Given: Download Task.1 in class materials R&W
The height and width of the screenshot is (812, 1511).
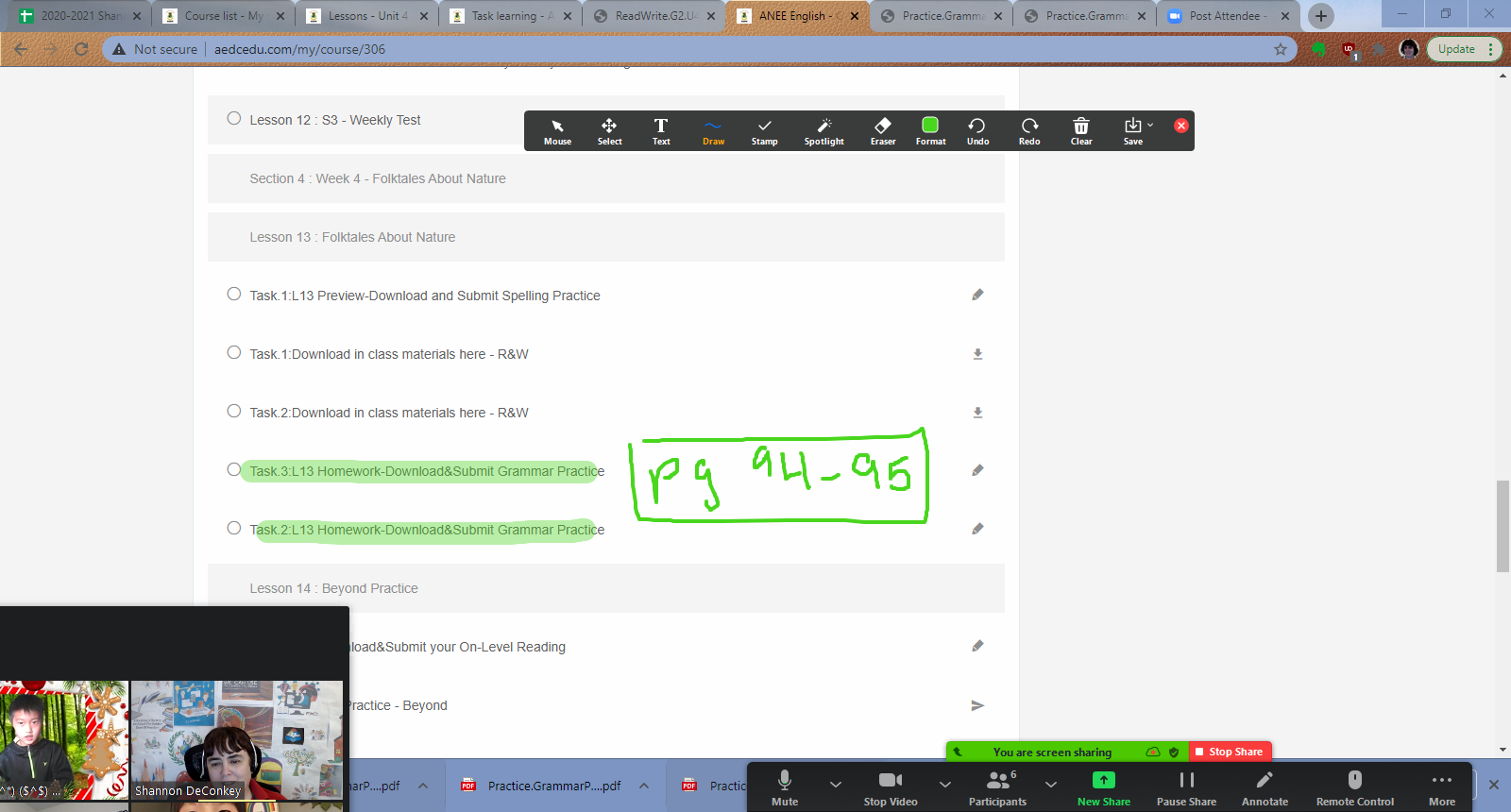Looking at the screenshot, I should click(x=977, y=354).
